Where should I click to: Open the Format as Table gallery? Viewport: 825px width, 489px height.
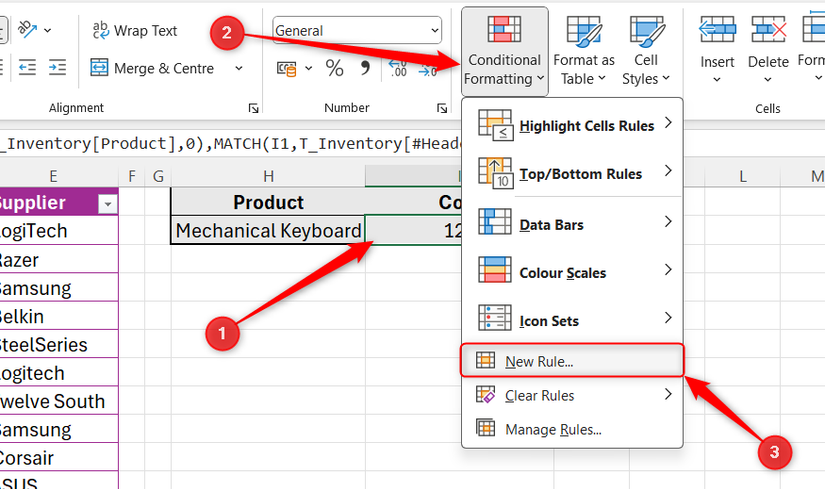584,50
